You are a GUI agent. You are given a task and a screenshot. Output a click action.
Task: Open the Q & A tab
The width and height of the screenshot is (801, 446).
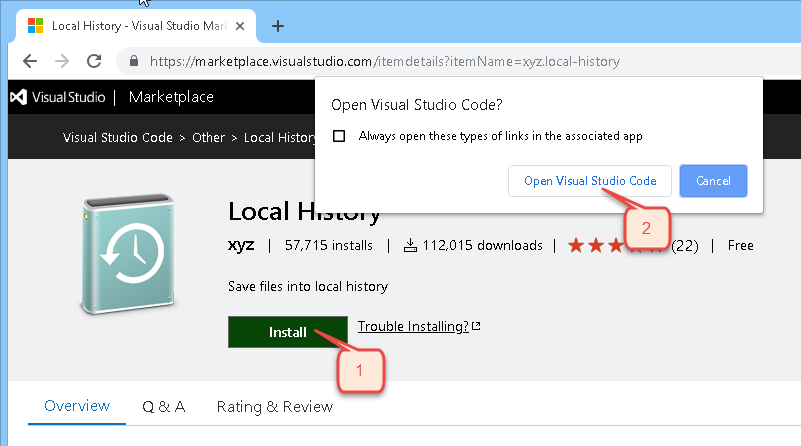point(163,406)
